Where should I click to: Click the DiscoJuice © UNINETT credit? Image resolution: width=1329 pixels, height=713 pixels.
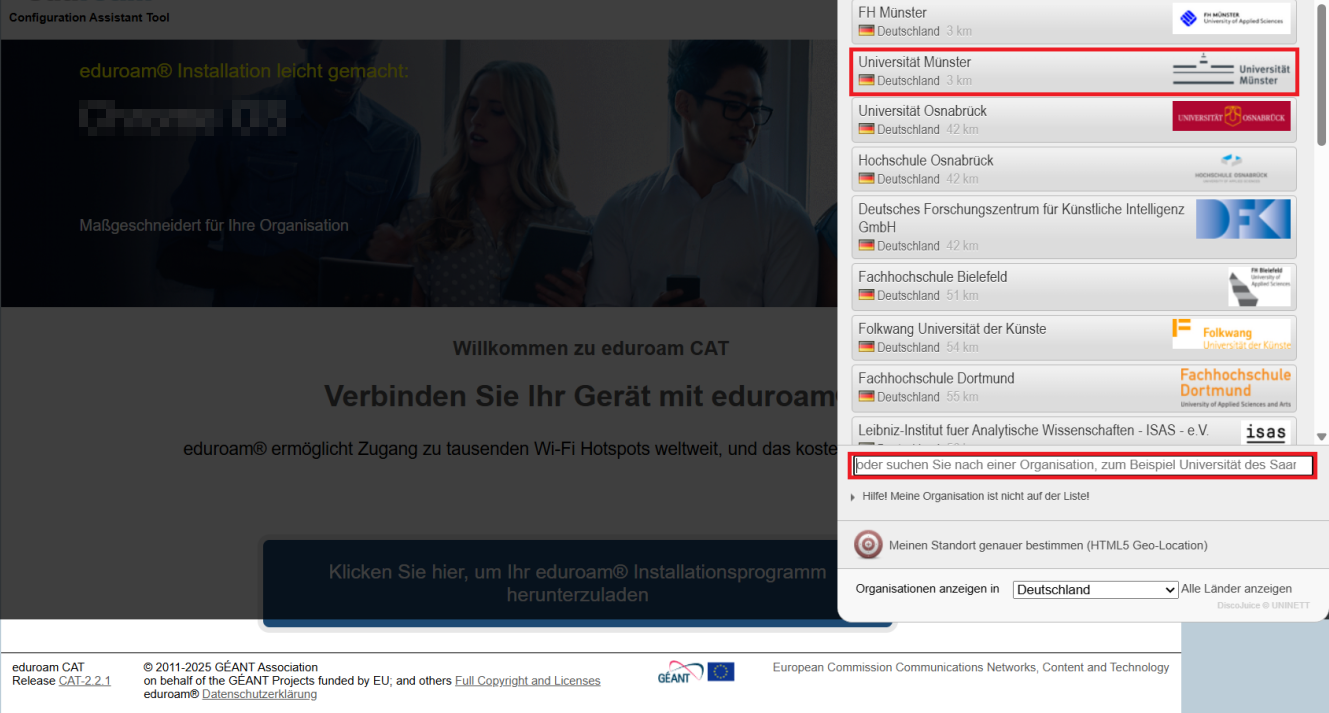1263,606
